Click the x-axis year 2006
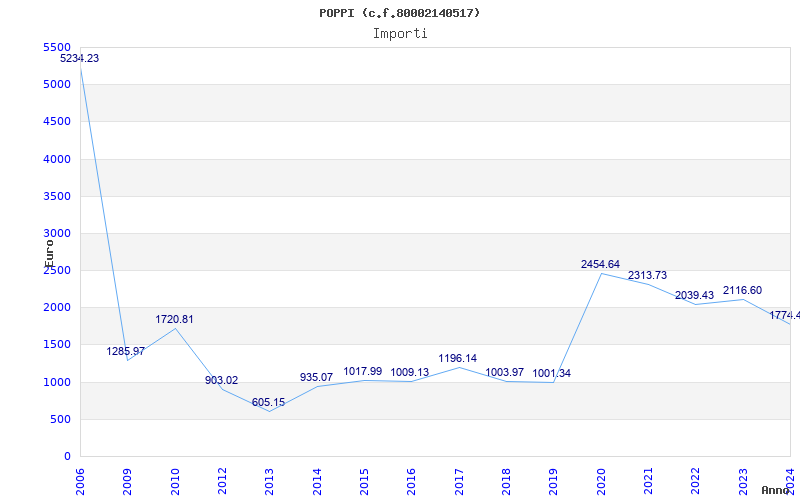 80,482
